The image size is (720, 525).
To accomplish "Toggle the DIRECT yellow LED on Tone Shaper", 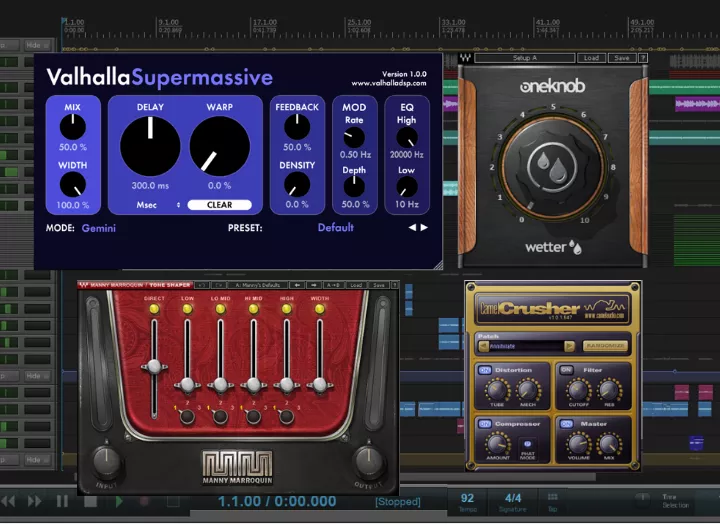I will [154, 309].
